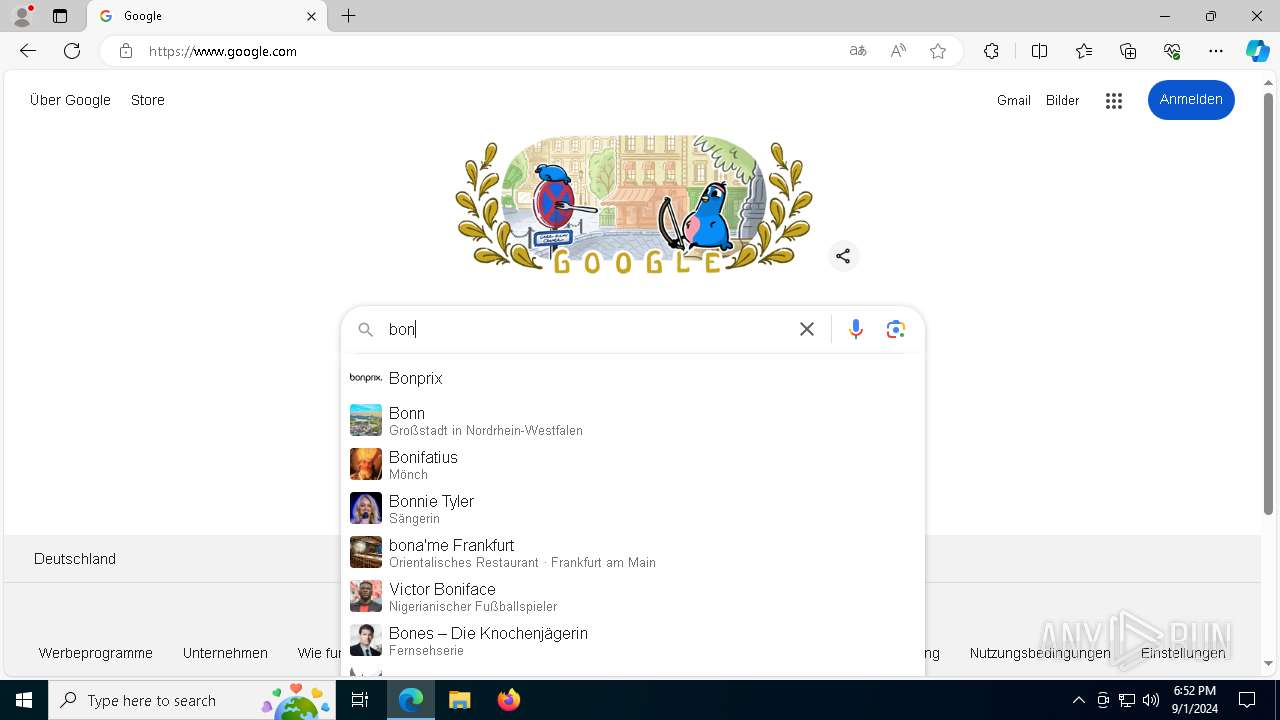Open Settings and more ellipsis menu
This screenshot has width=1280, height=720.
1216,51
